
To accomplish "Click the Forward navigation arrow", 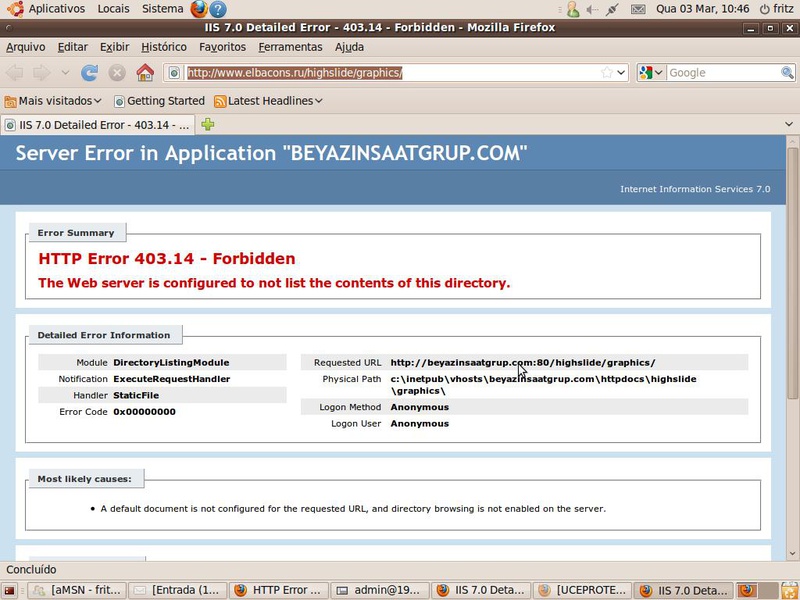I will pos(41,73).
